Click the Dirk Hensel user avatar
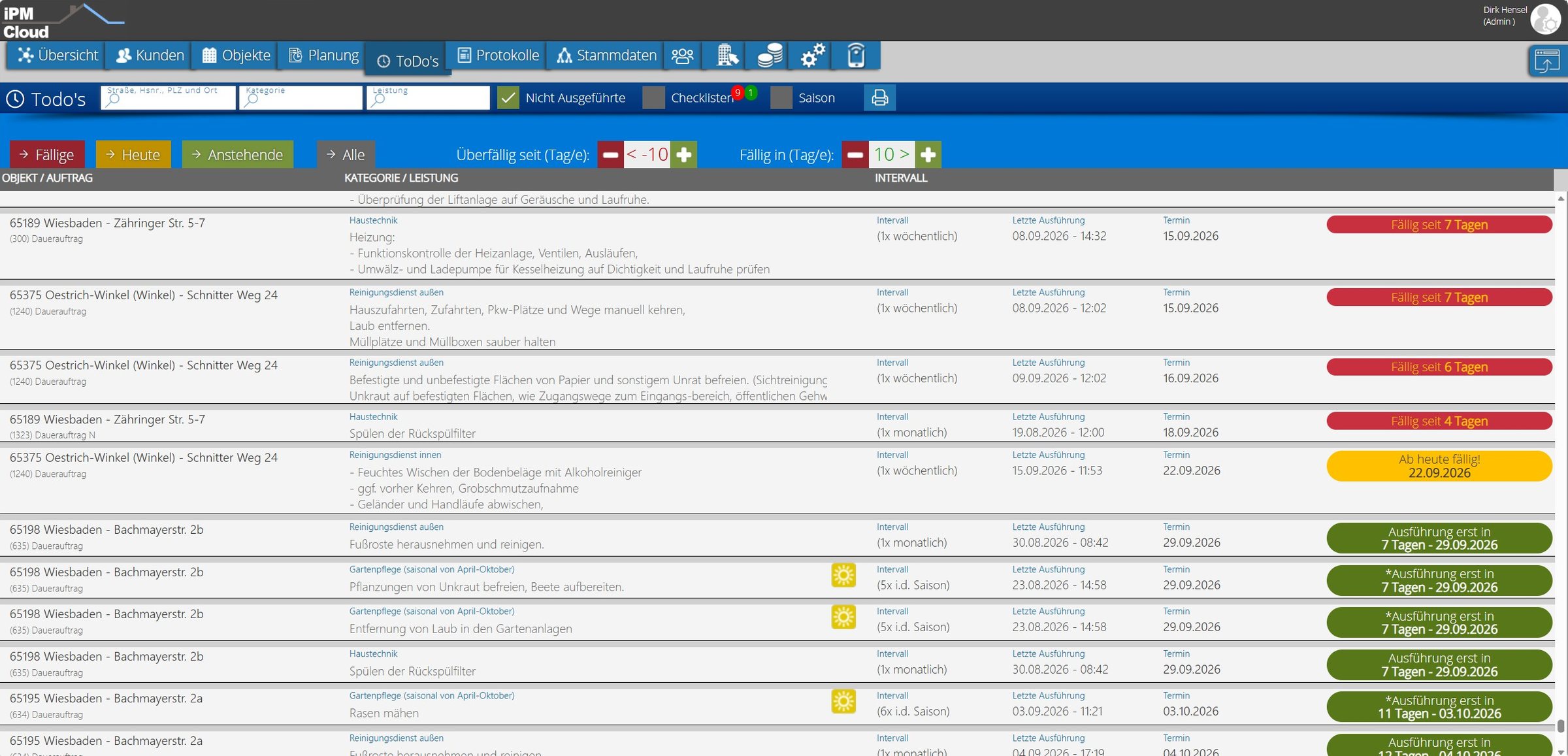 1545,18
